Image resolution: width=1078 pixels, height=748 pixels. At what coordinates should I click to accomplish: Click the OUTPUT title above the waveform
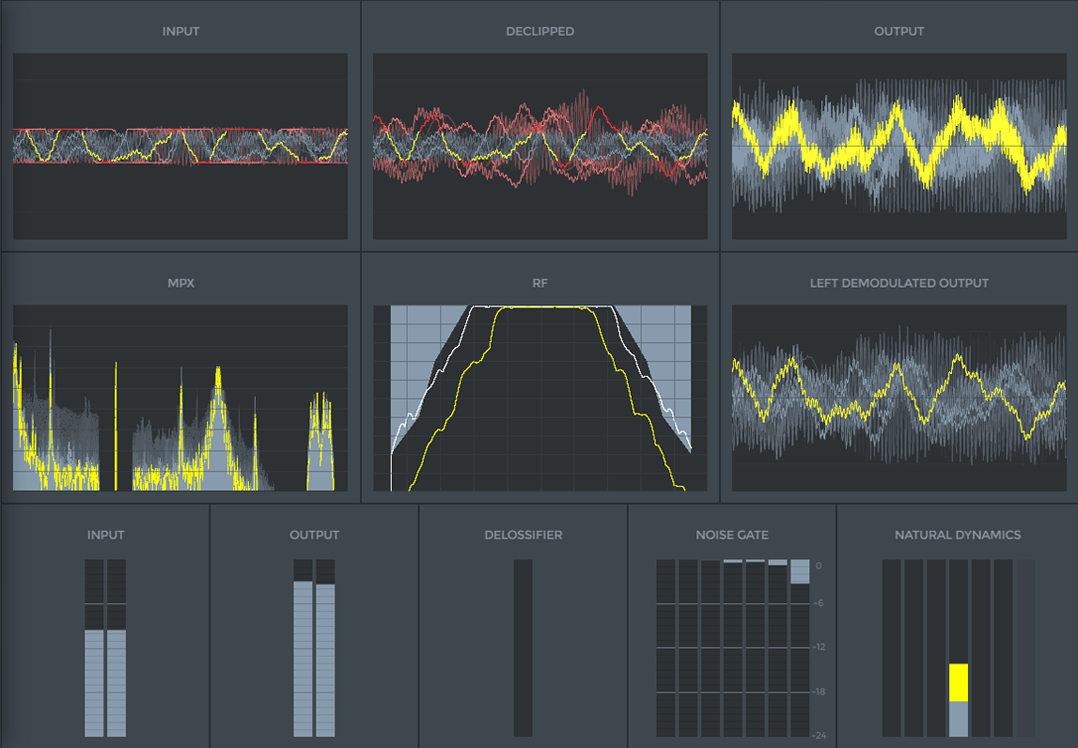899,31
